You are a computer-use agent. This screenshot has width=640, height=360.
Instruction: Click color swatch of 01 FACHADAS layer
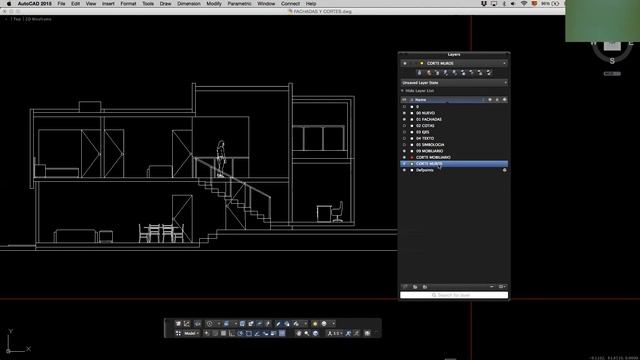tap(412, 119)
